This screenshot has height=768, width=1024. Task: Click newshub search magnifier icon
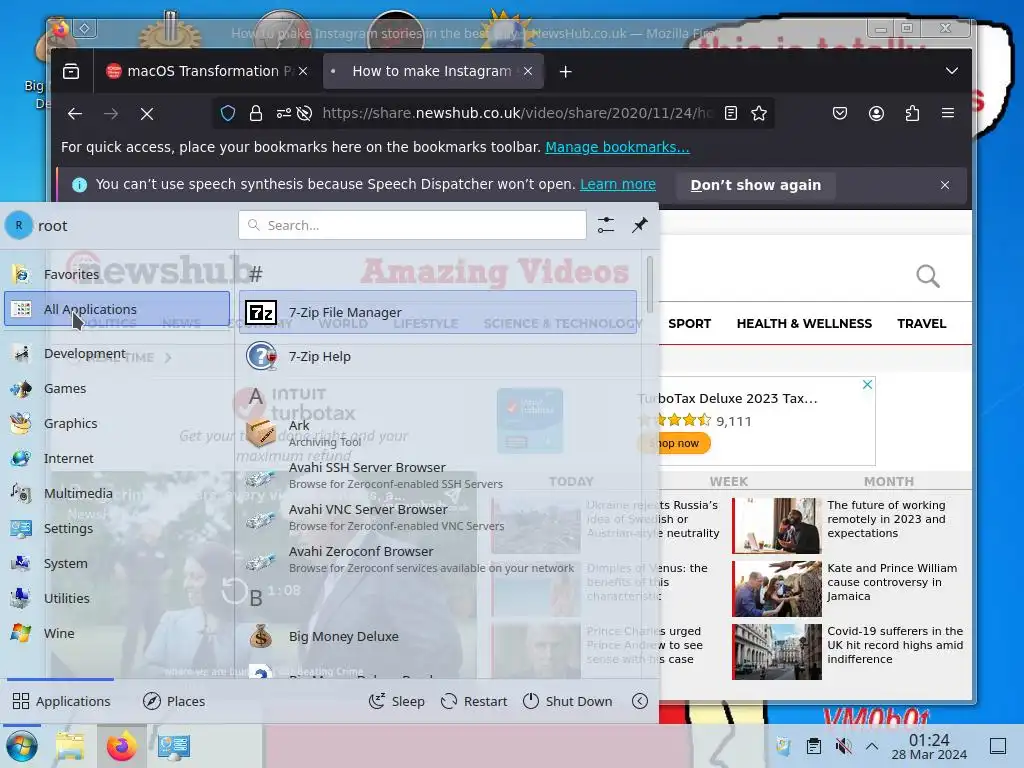pos(928,276)
